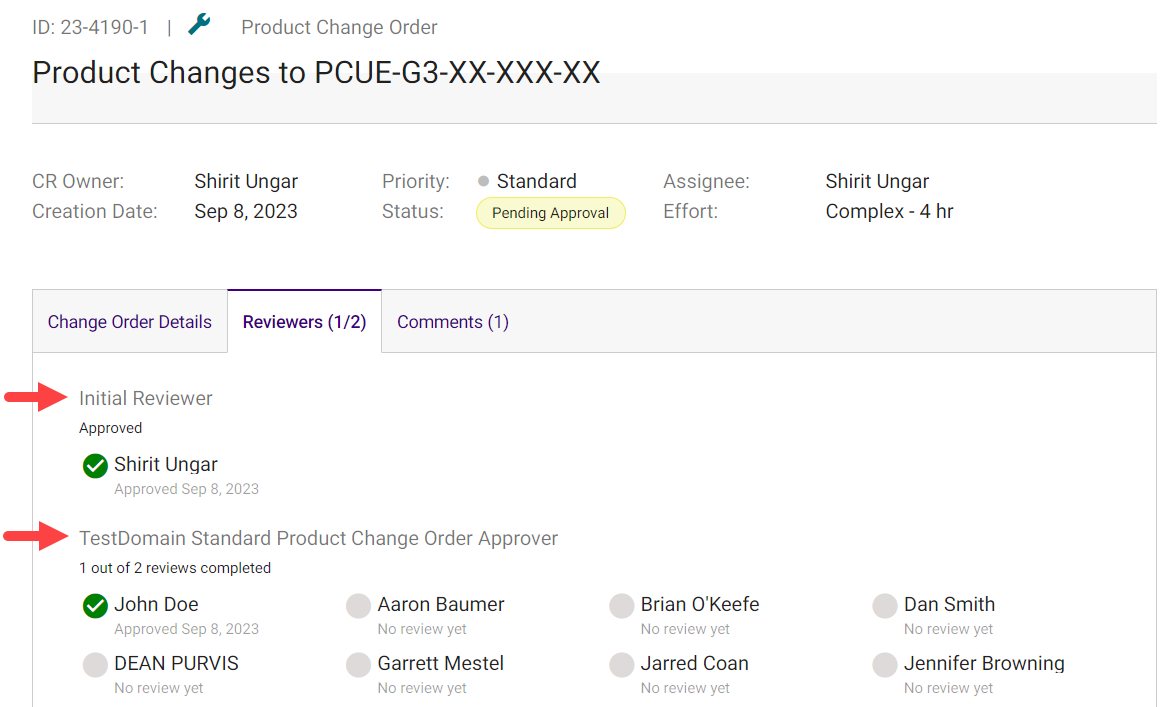
Task: Click the wrench Product Change Order icon
Action: point(199,25)
